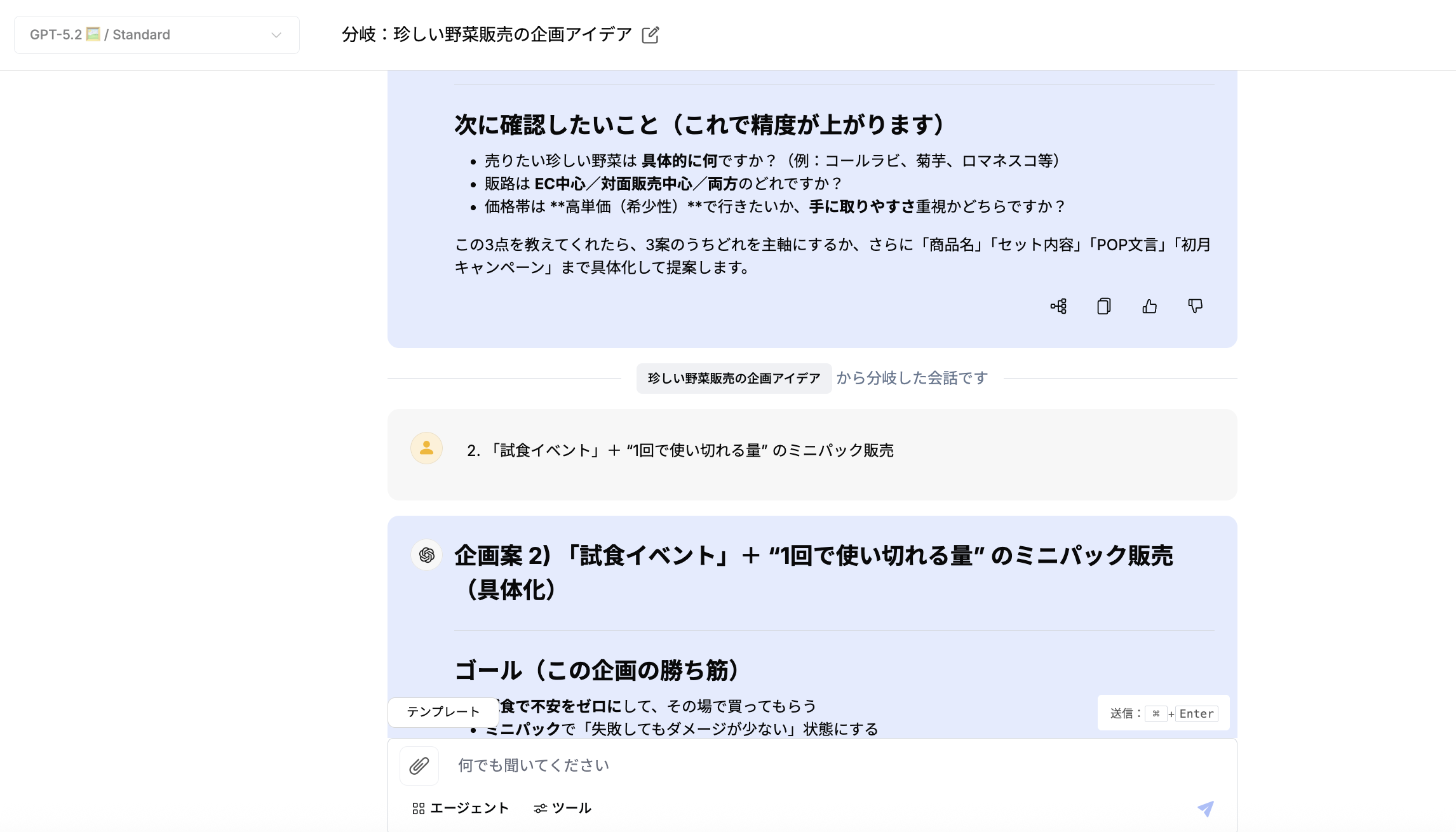1456x832 pixels.
Task: Click the ChatGPT logo avatar on the answer
Action: 426,555
